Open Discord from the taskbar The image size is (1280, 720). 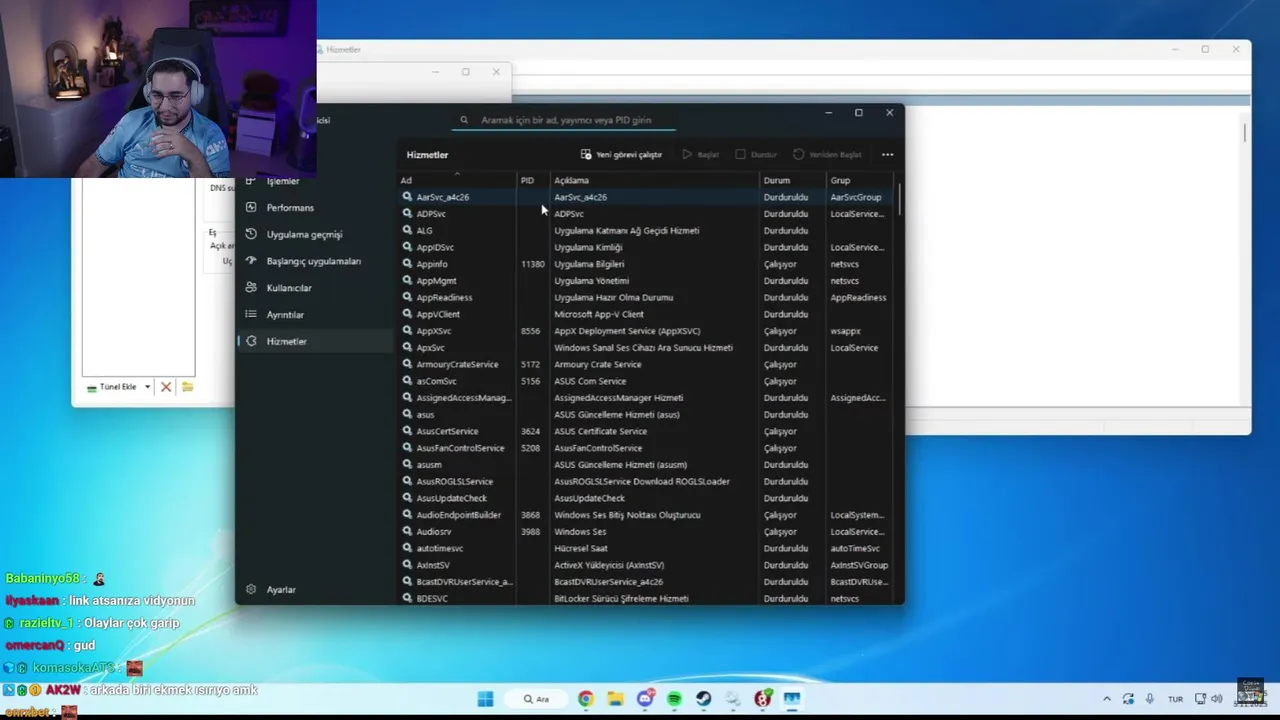point(645,699)
